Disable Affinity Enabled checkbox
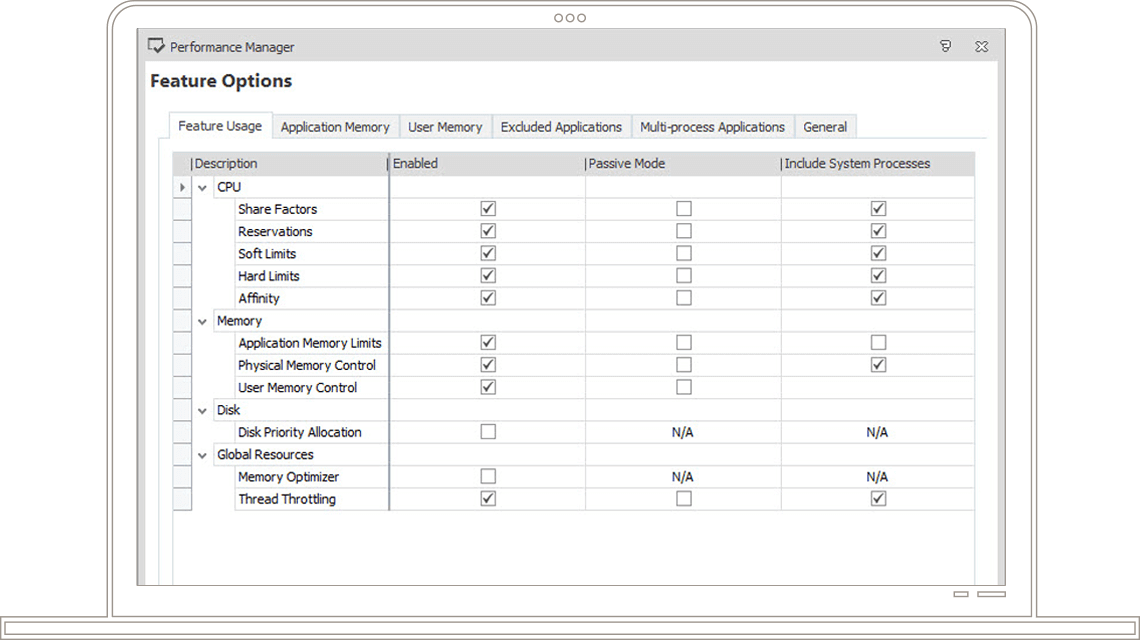 [488, 297]
